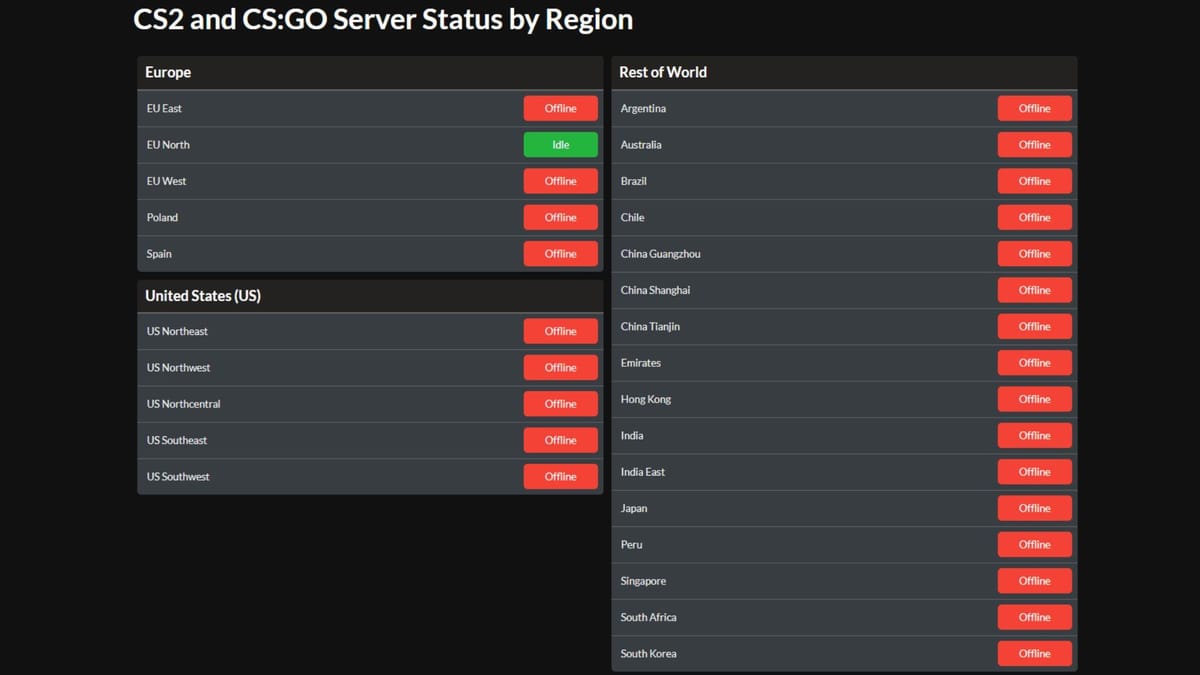Click the EU West region name
Viewport: 1200px width, 675px height.
pyautogui.click(x=166, y=181)
